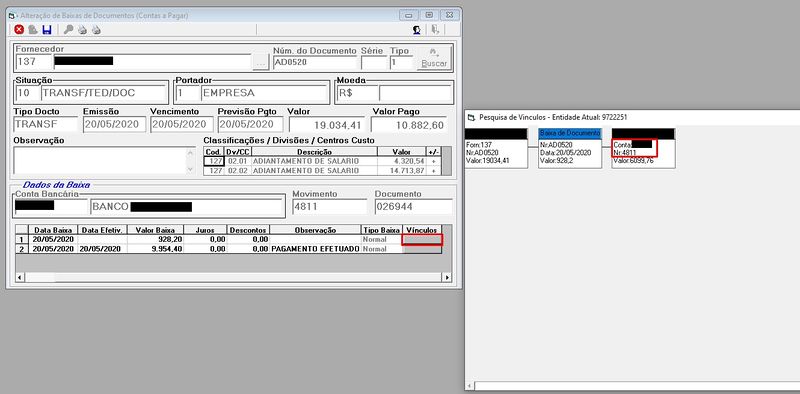This screenshot has width=800, height=394.
Task: Select row header 1 in baixa grid
Action: (21, 239)
